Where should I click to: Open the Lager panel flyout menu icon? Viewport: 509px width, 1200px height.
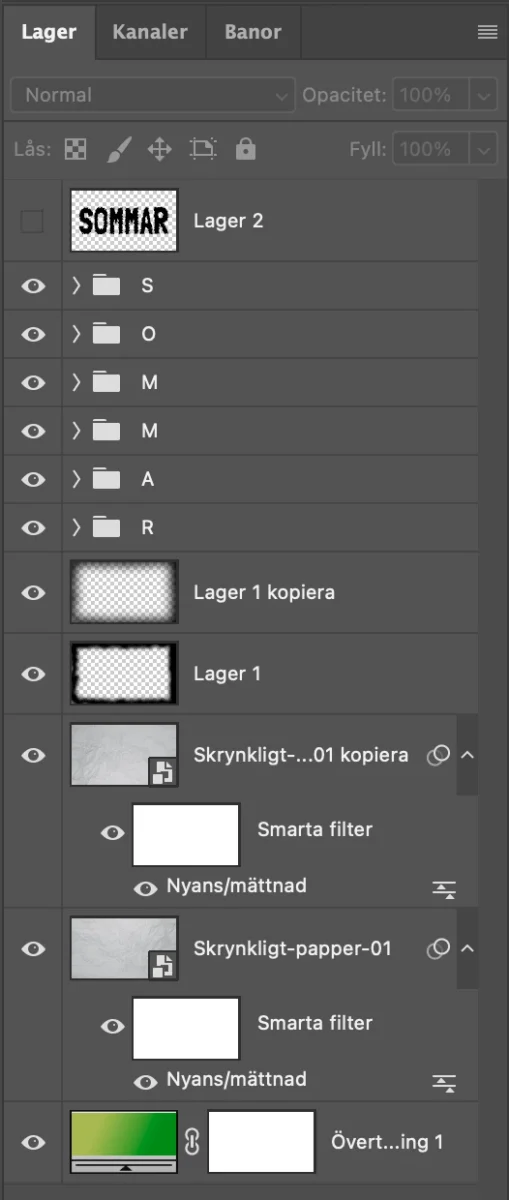tap(487, 32)
